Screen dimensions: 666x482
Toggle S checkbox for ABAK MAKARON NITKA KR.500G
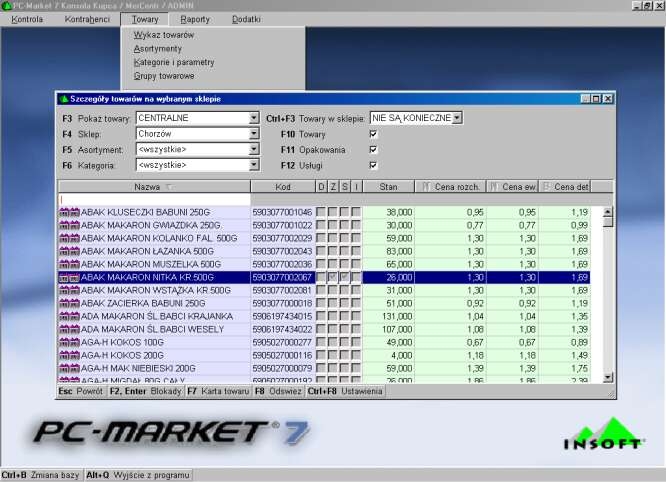click(344, 277)
